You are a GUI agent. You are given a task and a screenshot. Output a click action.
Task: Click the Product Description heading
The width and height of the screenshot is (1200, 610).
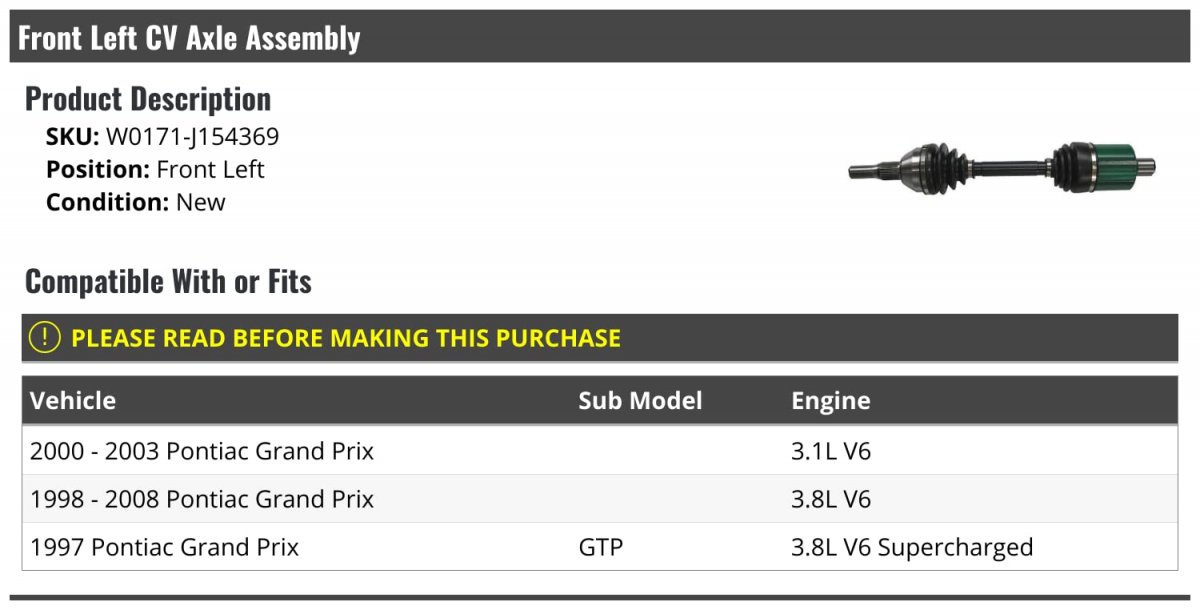(148, 98)
